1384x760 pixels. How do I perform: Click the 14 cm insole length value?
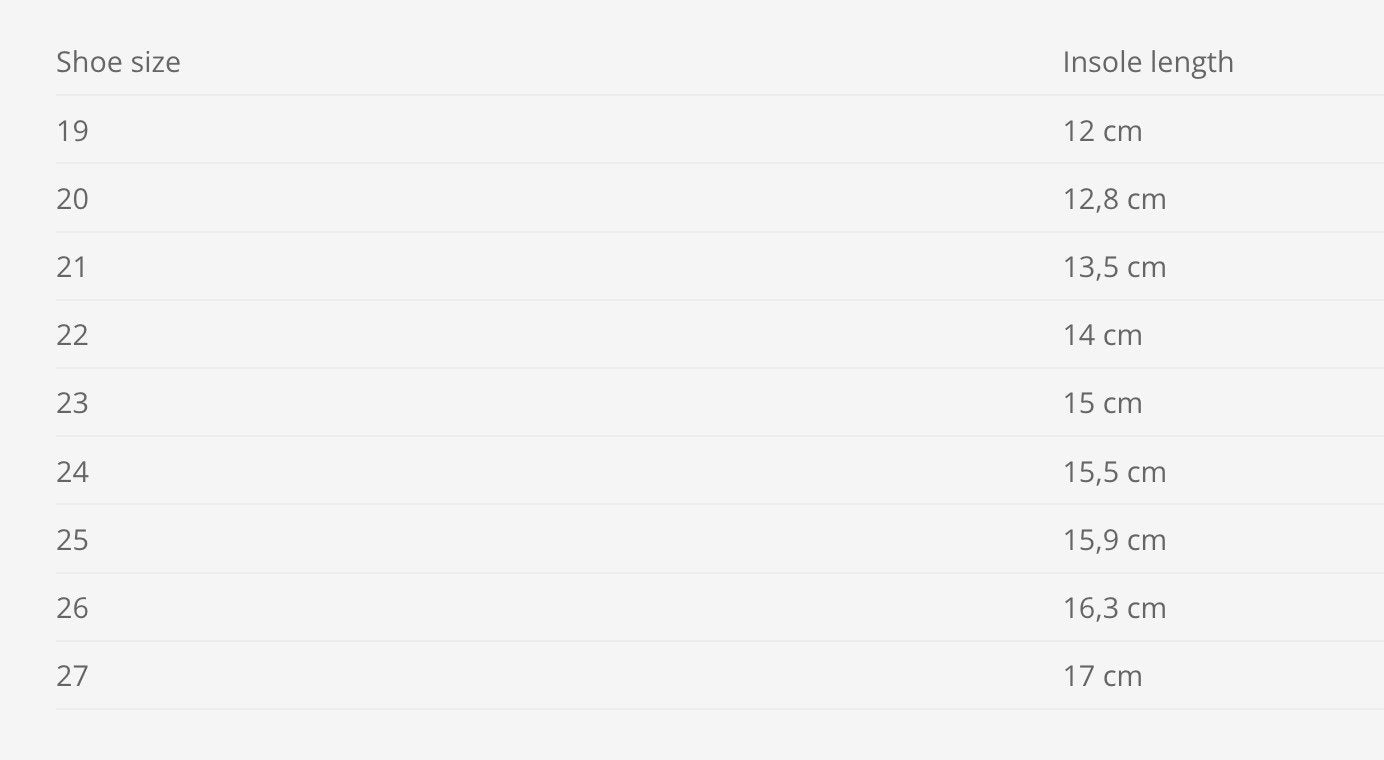pos(1102,335)
